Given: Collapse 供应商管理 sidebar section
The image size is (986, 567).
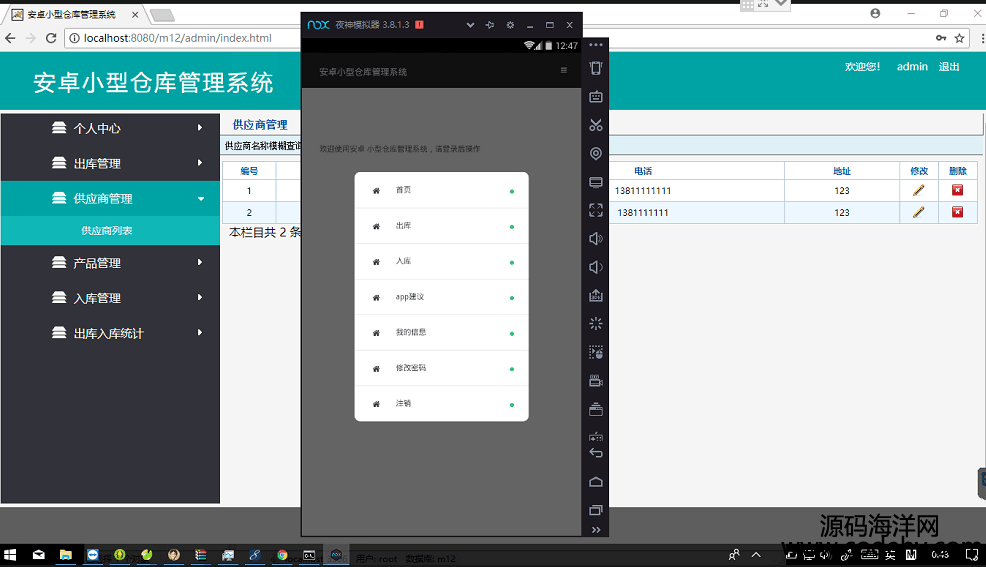Looking at the screenshot, I should (110, 199).
